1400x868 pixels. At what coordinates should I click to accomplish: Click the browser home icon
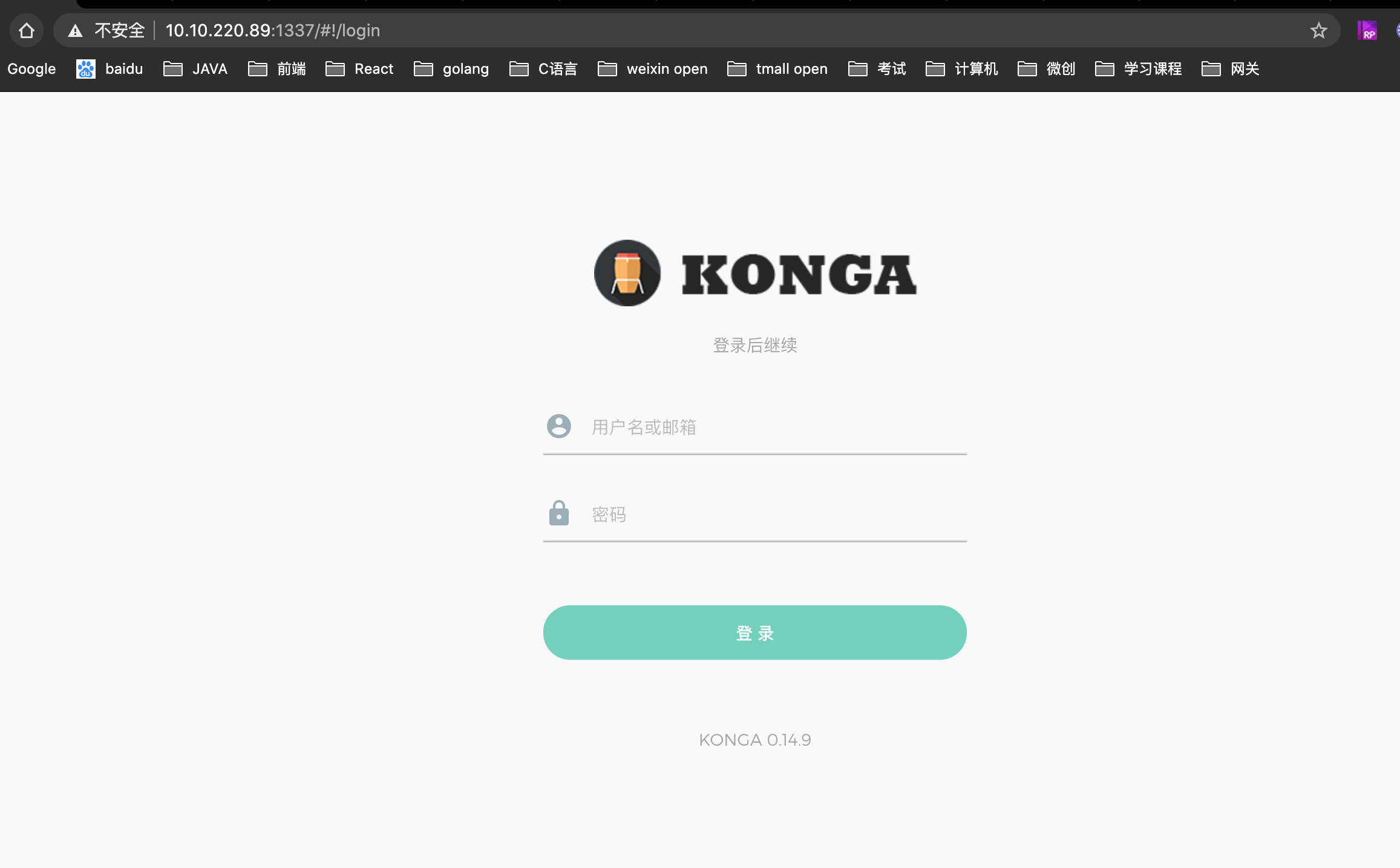pyautogui.click(x=27, y=30)
